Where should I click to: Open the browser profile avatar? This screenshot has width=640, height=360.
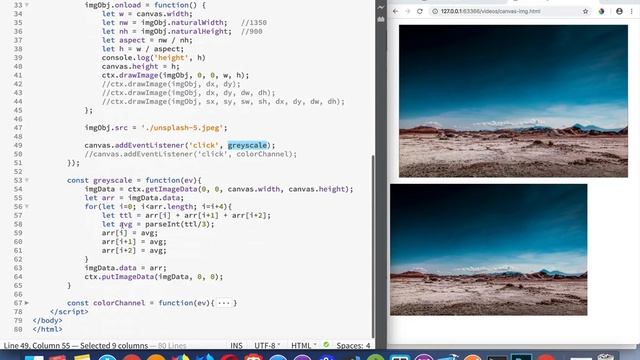pos(619,11)
